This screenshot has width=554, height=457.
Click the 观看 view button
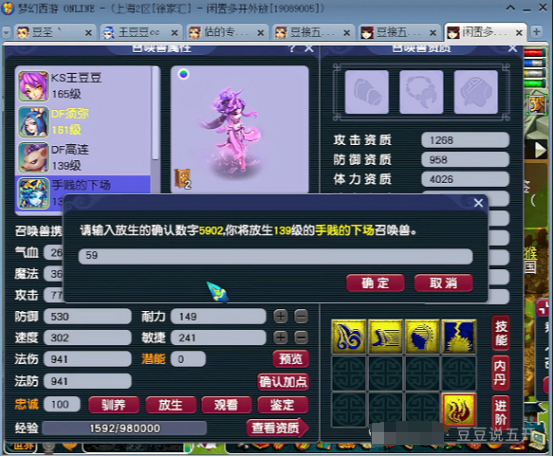[x=226, y=405]
